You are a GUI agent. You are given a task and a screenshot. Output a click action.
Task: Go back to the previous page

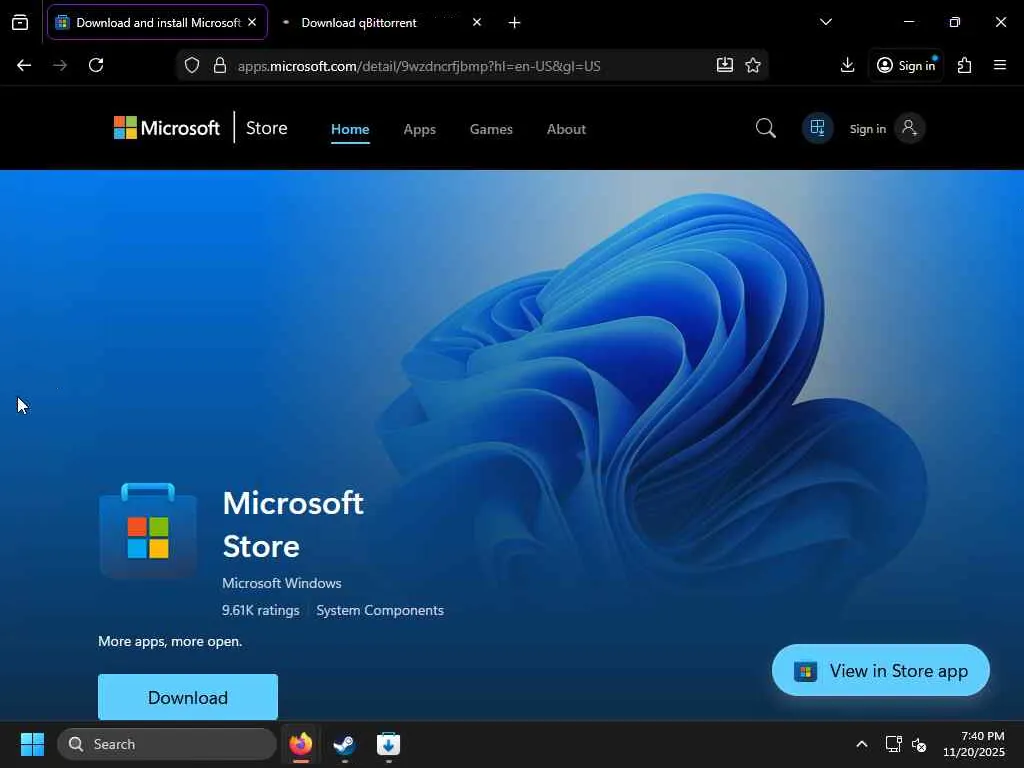click(24, 65)
